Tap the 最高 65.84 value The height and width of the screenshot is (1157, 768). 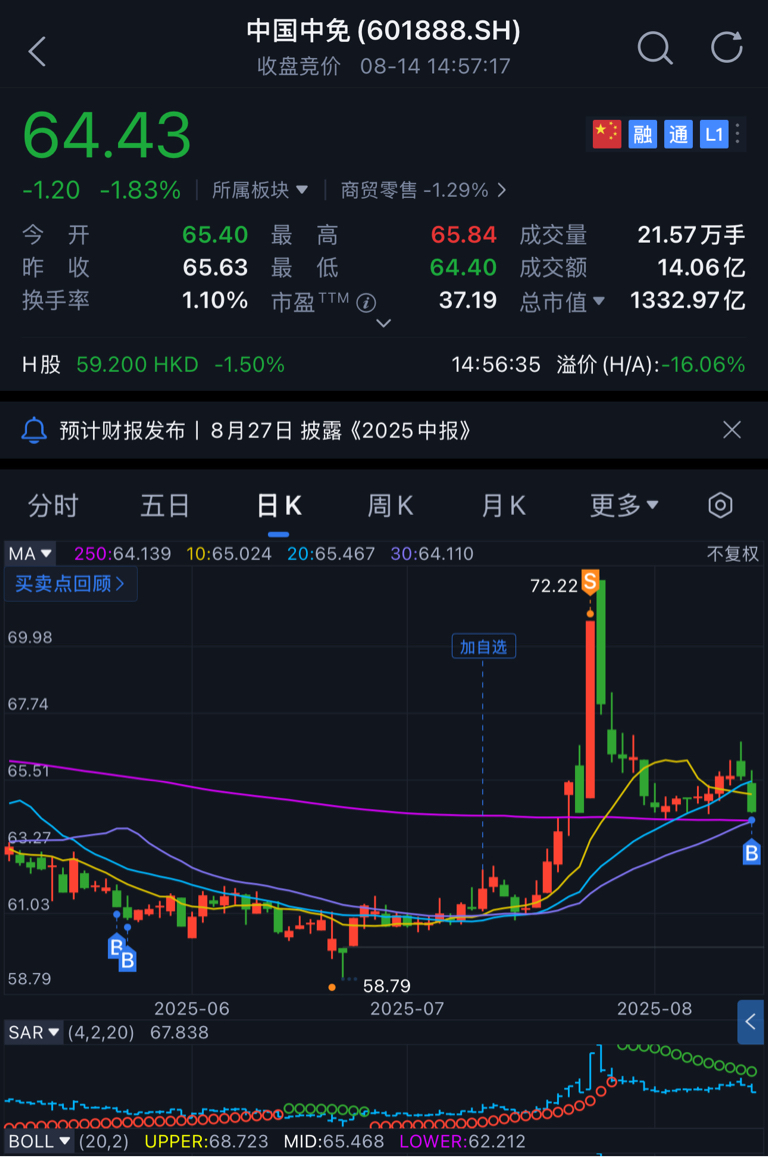pos(463,235)
